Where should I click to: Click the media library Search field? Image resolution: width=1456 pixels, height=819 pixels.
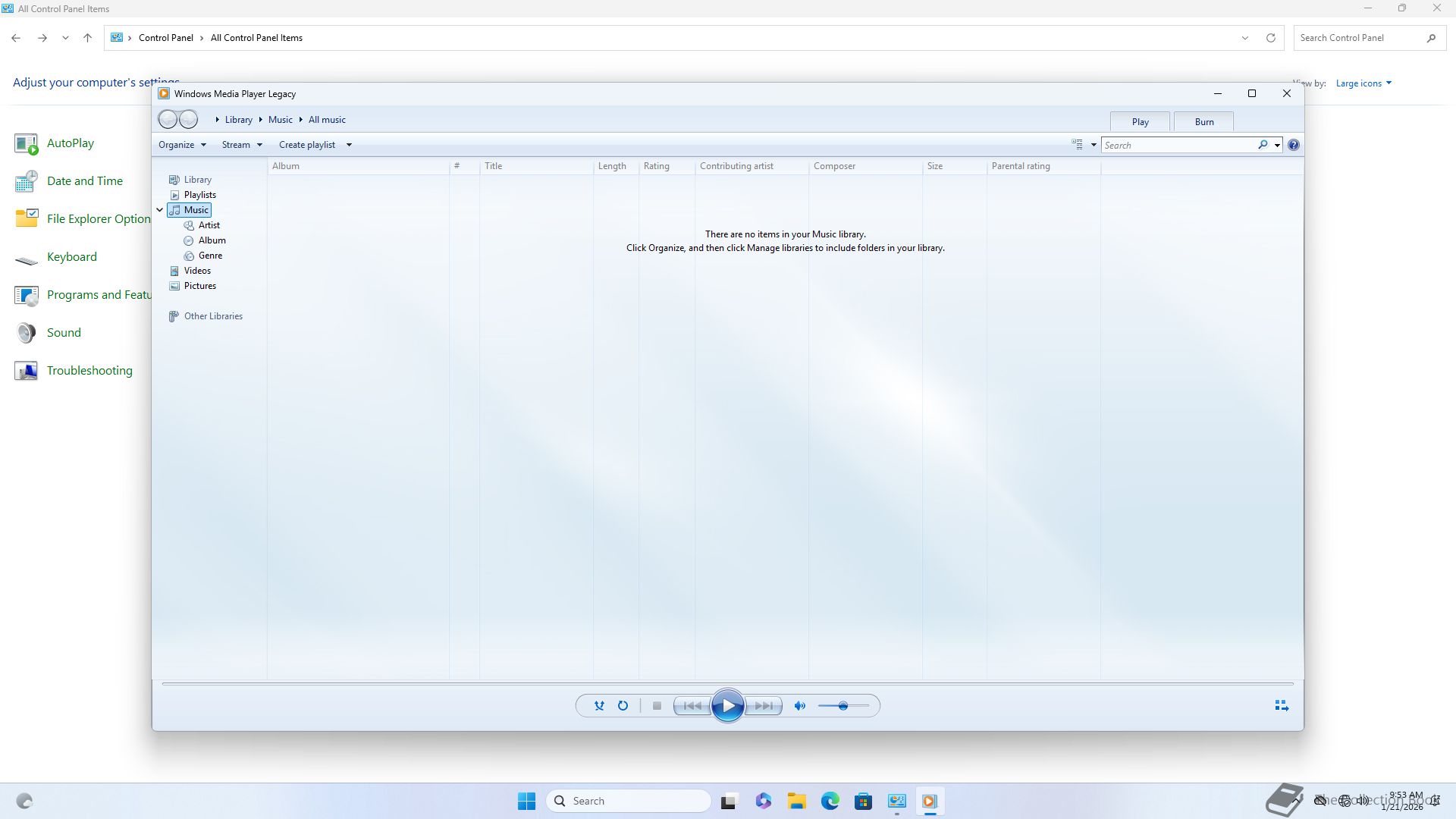tap(1178, 145)
